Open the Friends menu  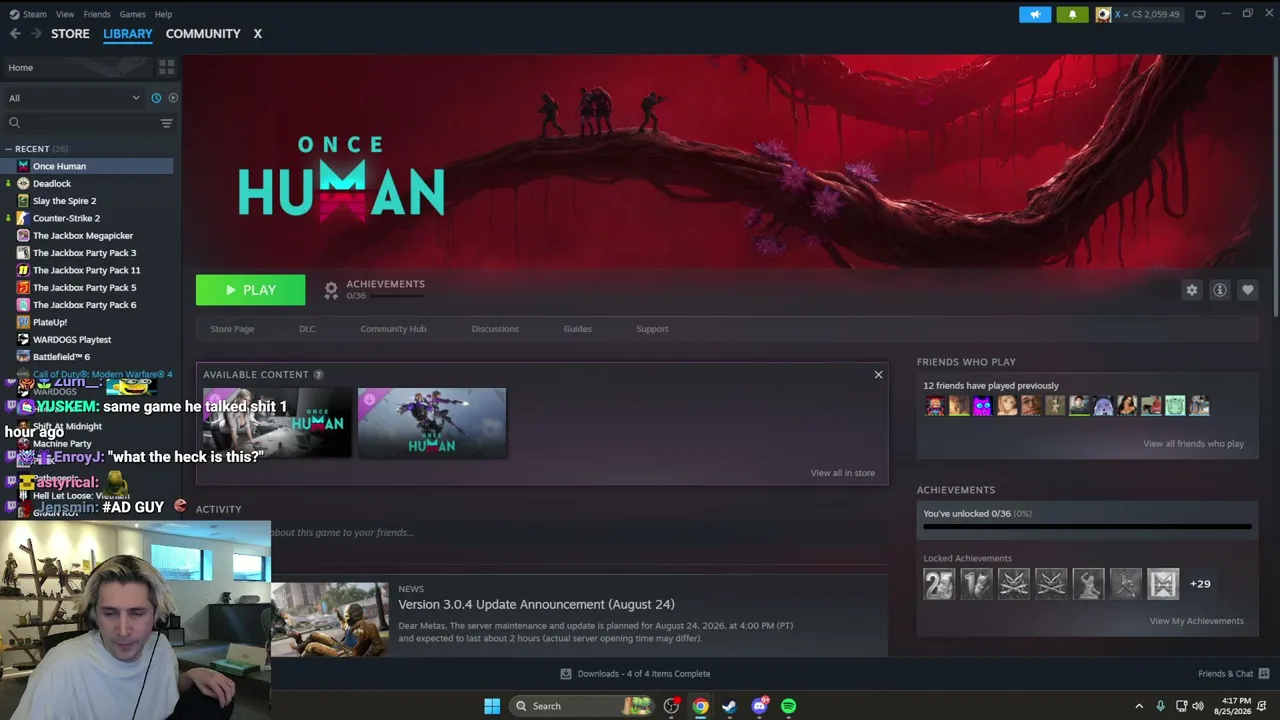97,14
